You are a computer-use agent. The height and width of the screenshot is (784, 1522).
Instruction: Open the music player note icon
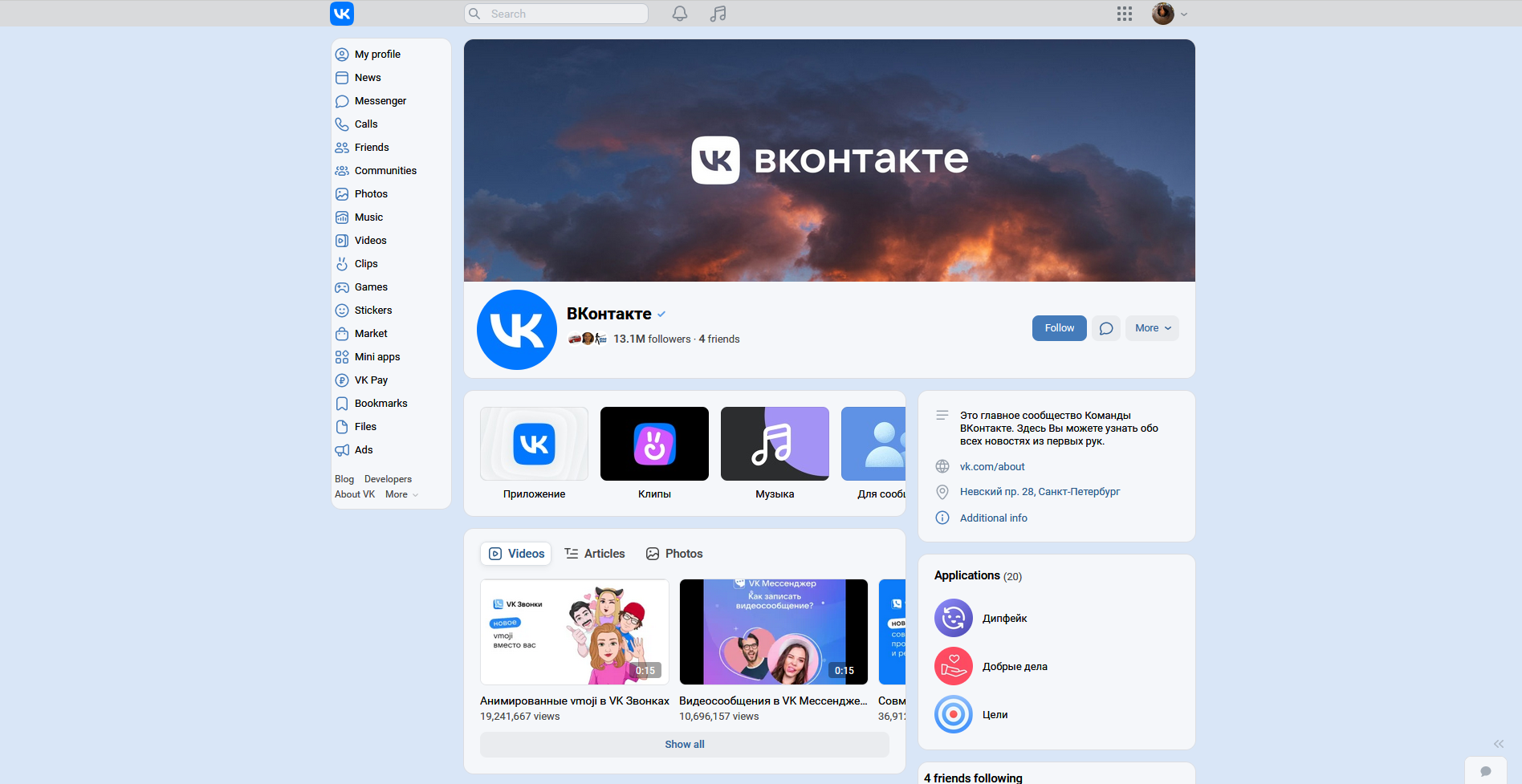click(x=718, y=14)
